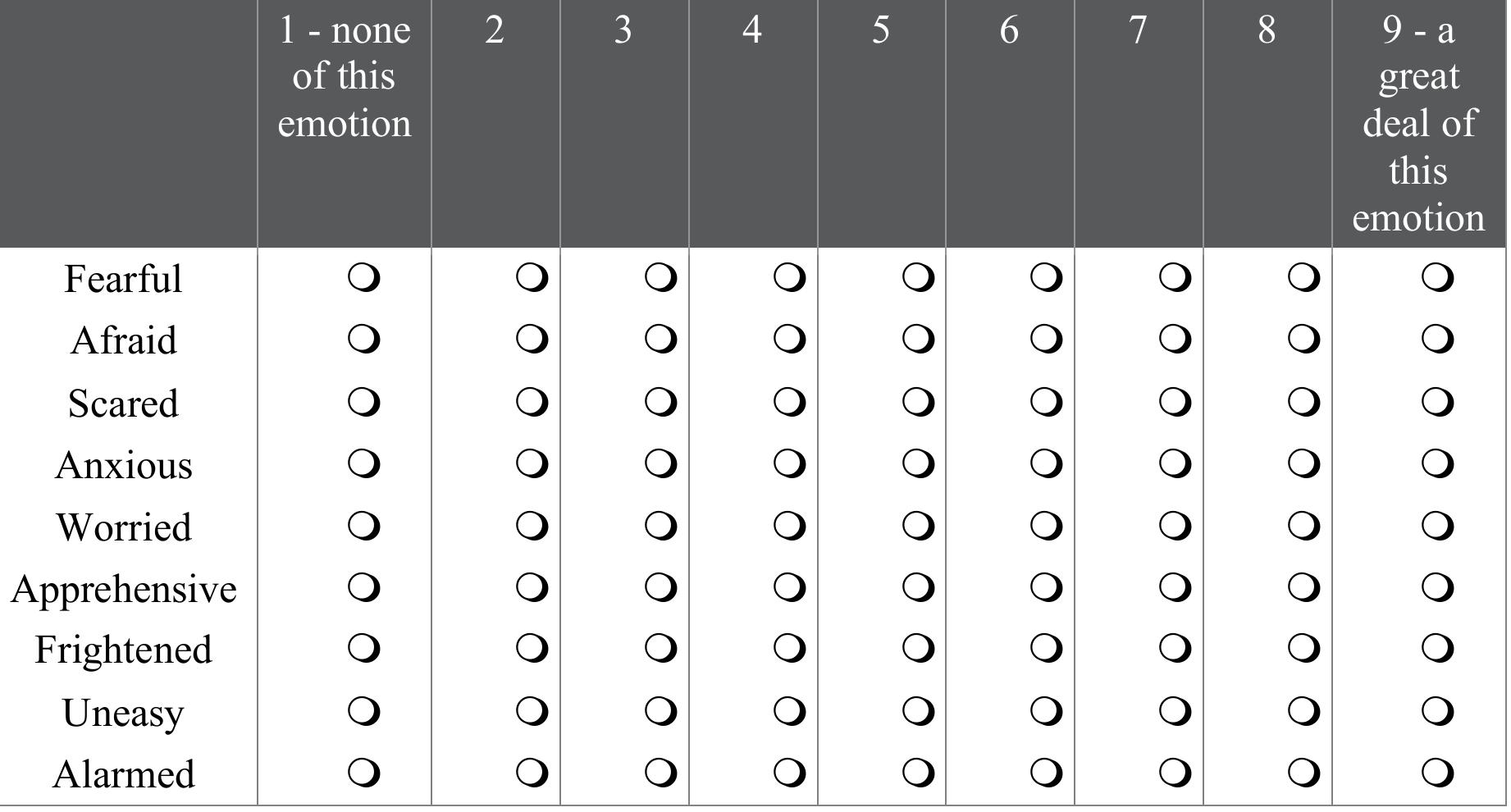
Task: Rate Apprehensive as 9 - great deal
Action: 1437,587
